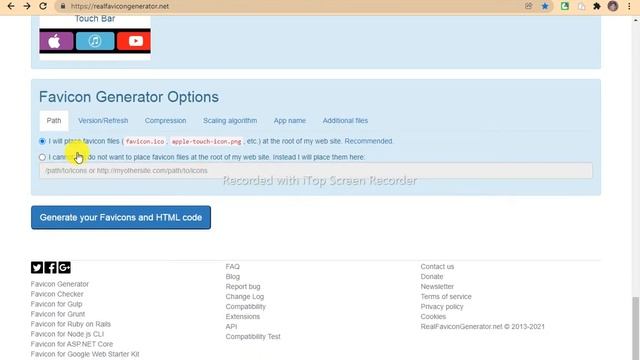The image size is (640, 360).
Task: Go back with the browser back arrow
Action: point(11,6)
